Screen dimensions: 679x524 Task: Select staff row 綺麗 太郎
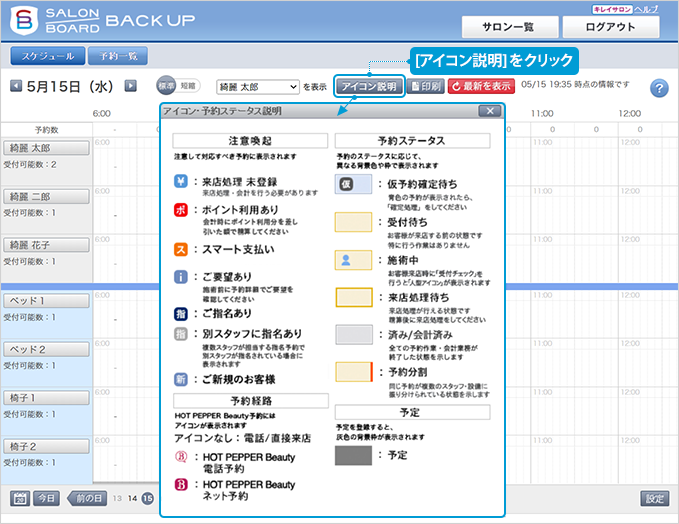coord(46,148)
